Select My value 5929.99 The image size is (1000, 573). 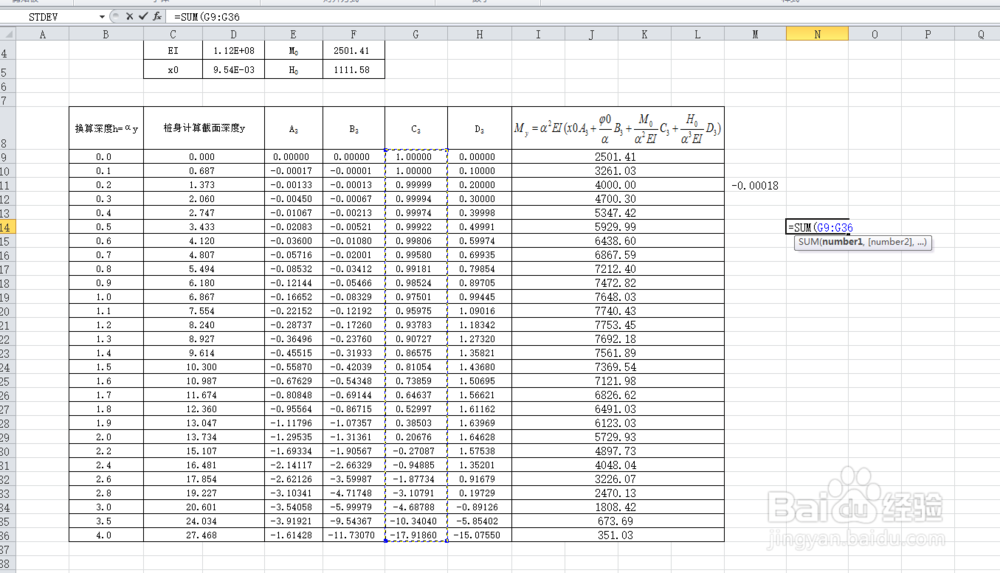click(617, 227)
